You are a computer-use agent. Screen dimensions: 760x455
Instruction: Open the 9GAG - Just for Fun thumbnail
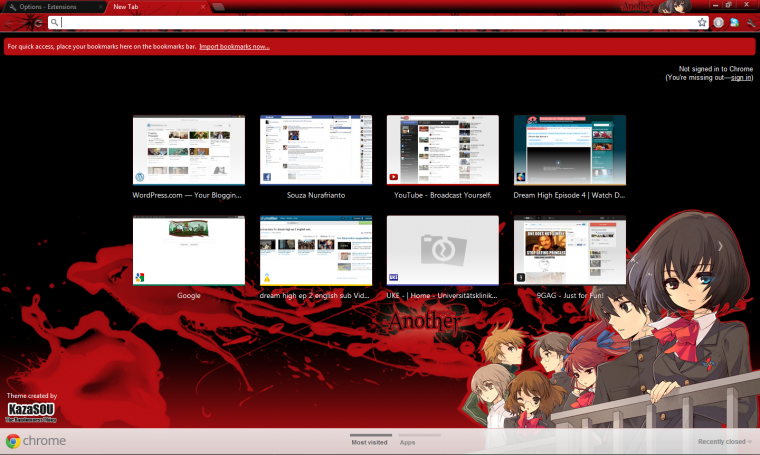[x=569, y=251]
